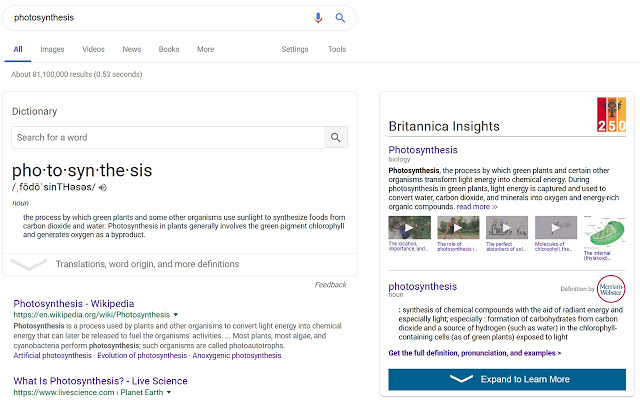This screenshot has height=400, width=640.
Task: Play the photosynthesis pronunciation audio
Action: click(103, 187)
